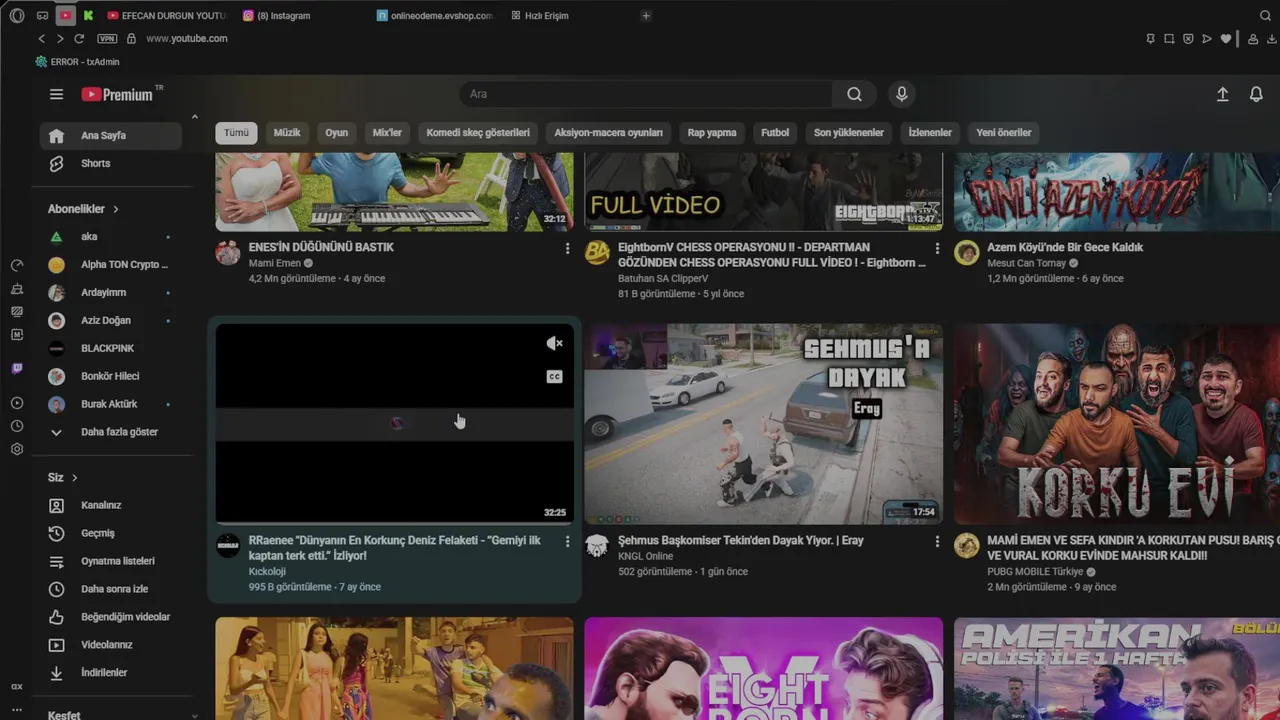Select the Müzik filter chip
Image resolution: width=1280 pixels, height=720 pixels.
[x=287, y=132]
